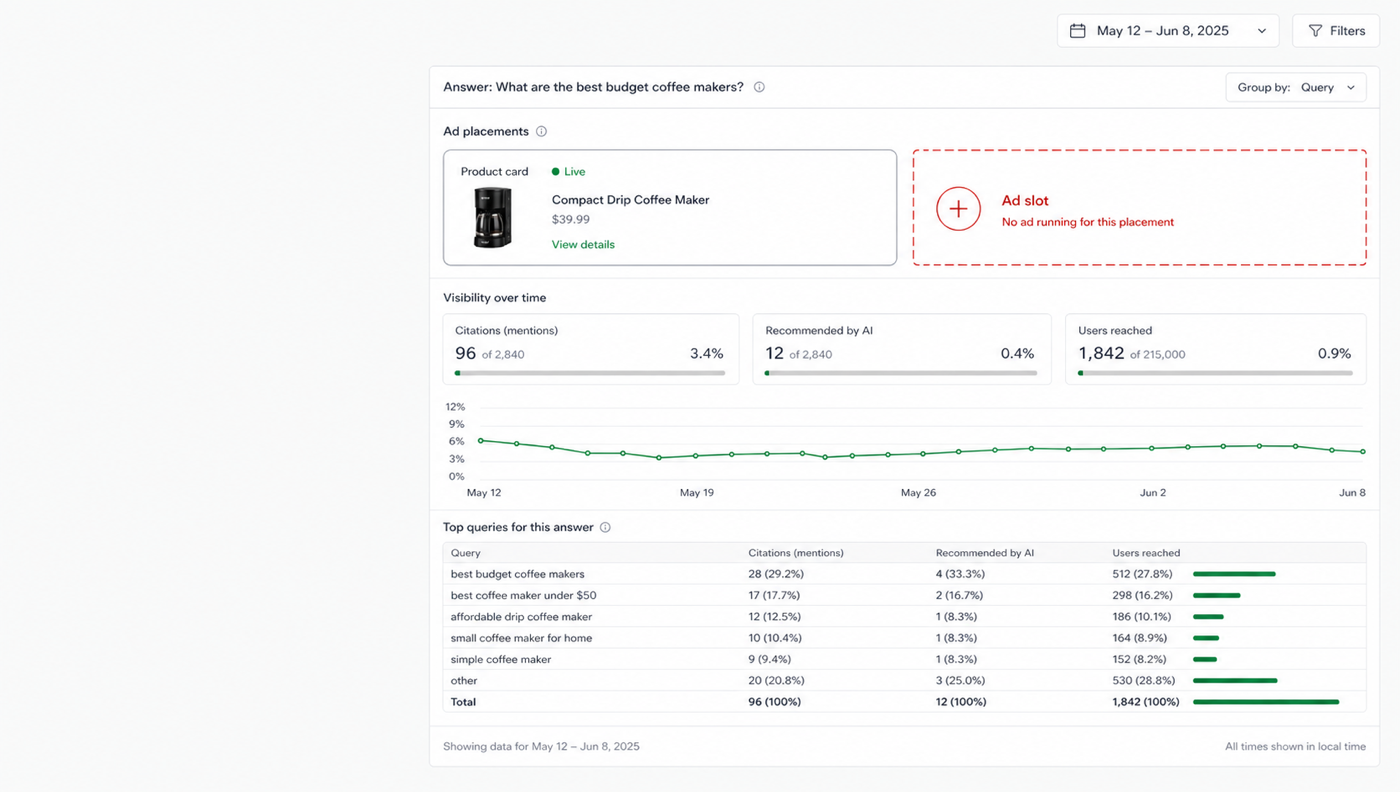Image resolution: width=1400 pixels, height=792 pixels.
Task: Expand the Group by Query dropdown
Action: pyautogui.click(x=1296, y=87)
